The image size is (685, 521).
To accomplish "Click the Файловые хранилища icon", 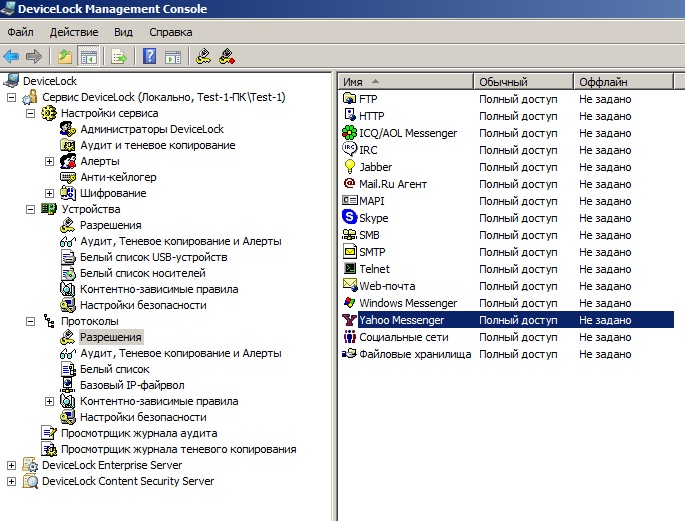I will (349, 353).
